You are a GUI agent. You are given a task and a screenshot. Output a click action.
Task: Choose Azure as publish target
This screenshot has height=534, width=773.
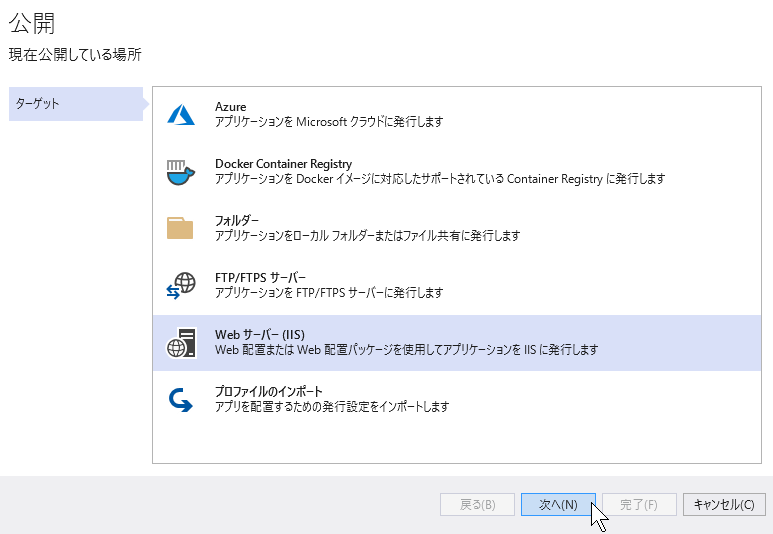tap(457, 114)
